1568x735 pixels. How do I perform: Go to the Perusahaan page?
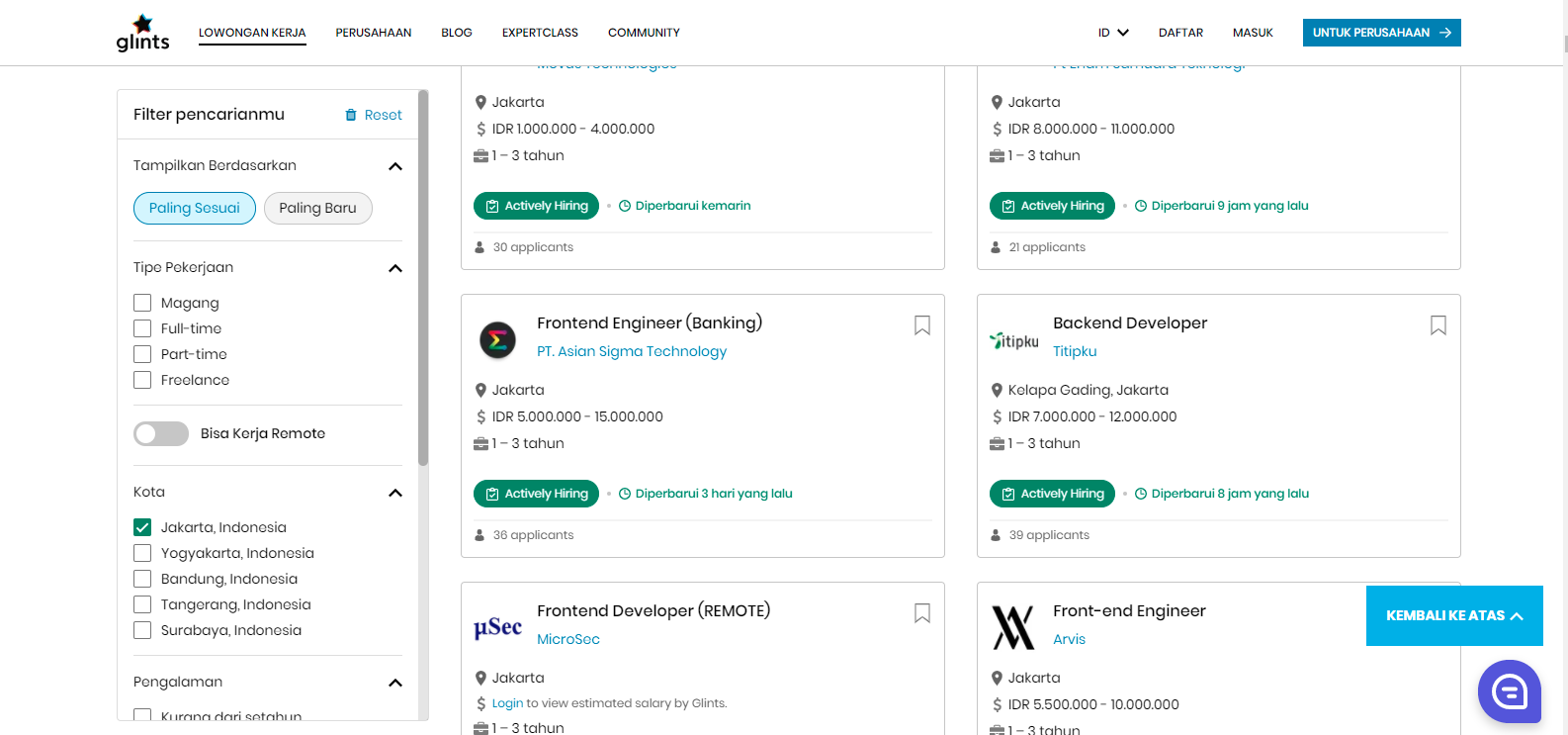pos(374,33)
